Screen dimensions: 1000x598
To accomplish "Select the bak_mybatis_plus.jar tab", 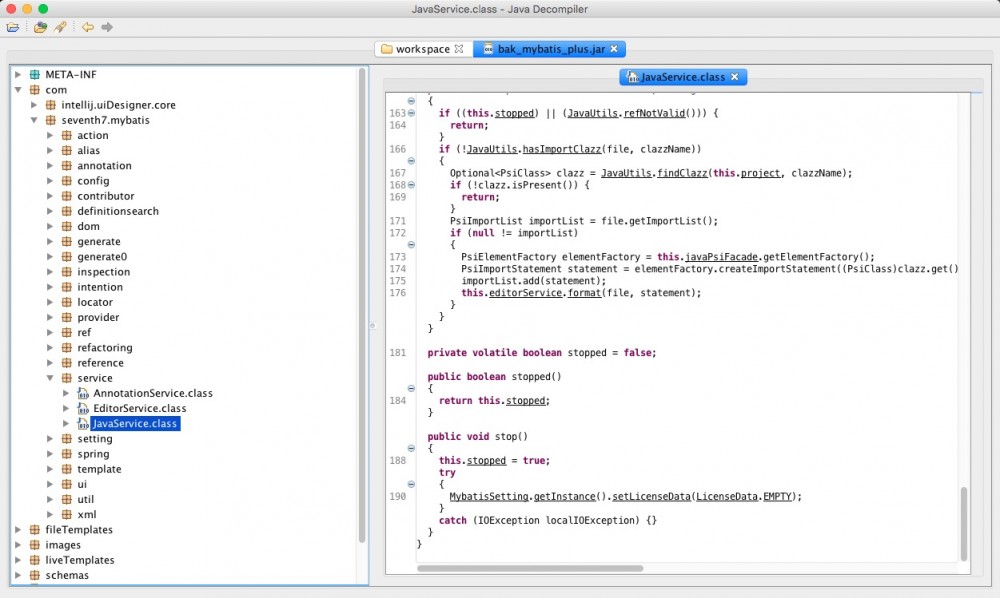I will coord(551,49).
